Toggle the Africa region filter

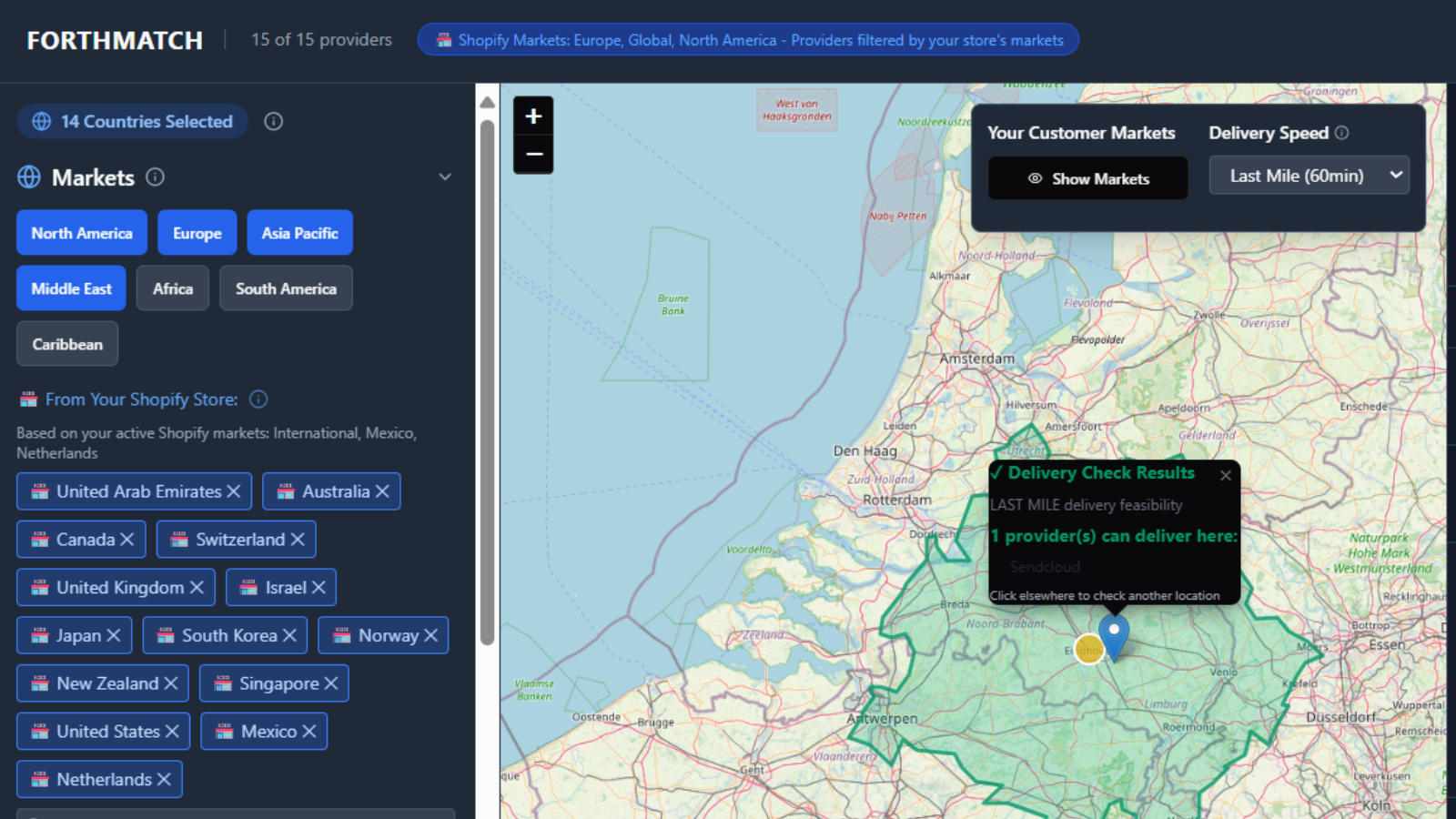point(173,288)
